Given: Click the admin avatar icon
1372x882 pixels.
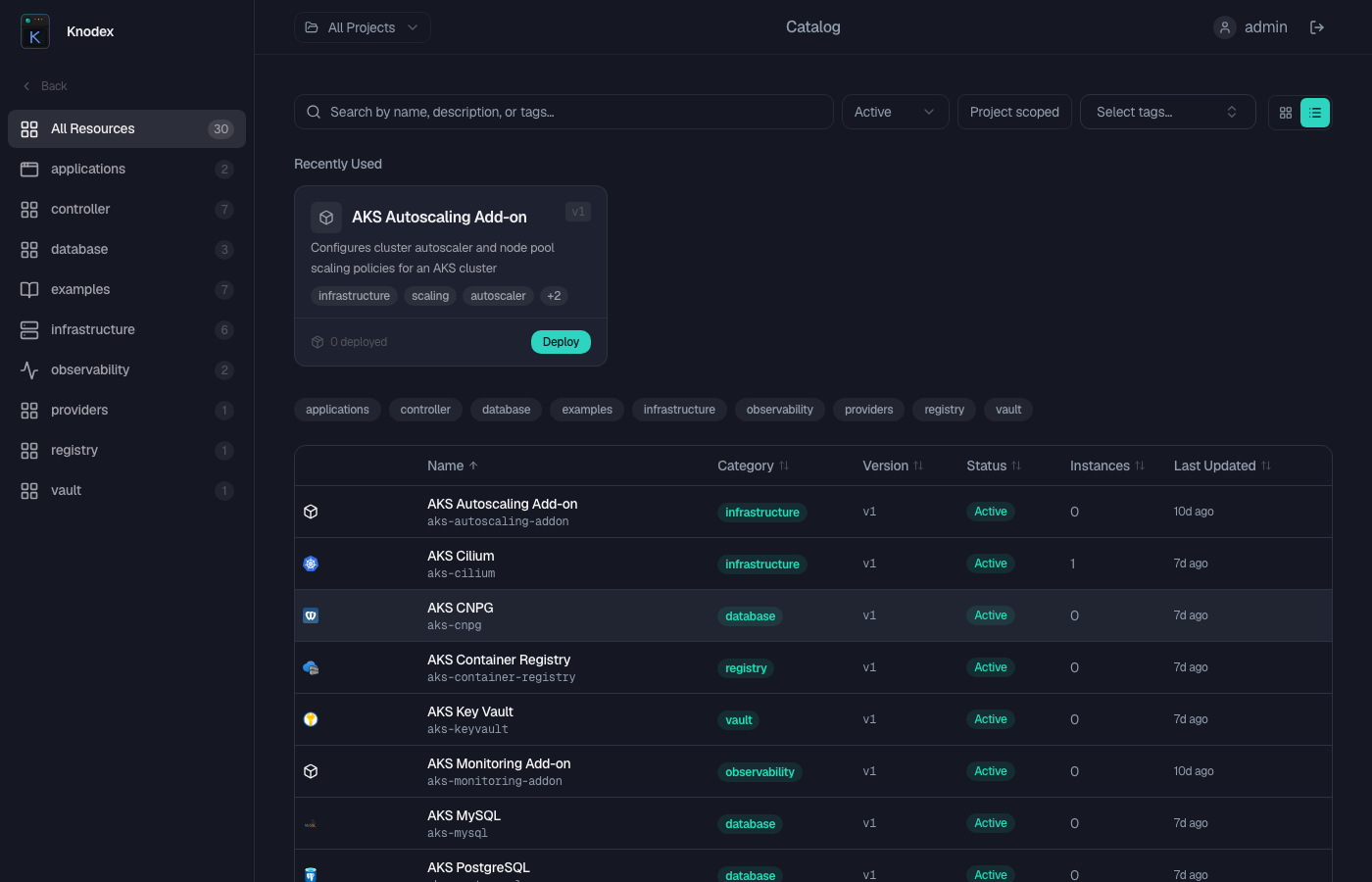Looking at the screenshot, I should click(x=1224, y=26).
